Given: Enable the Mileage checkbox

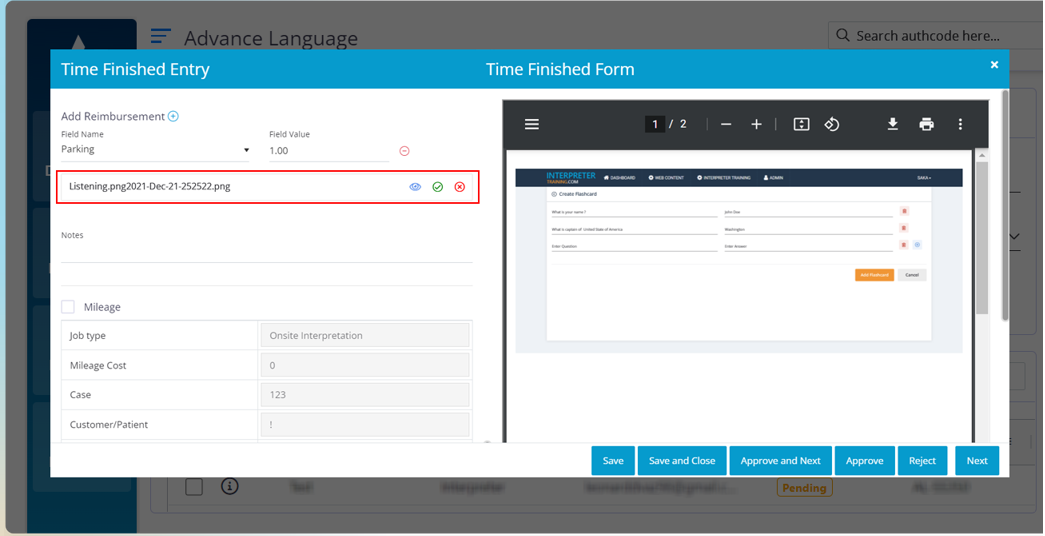Looking at the screenshot, I should tap(68, 307).
